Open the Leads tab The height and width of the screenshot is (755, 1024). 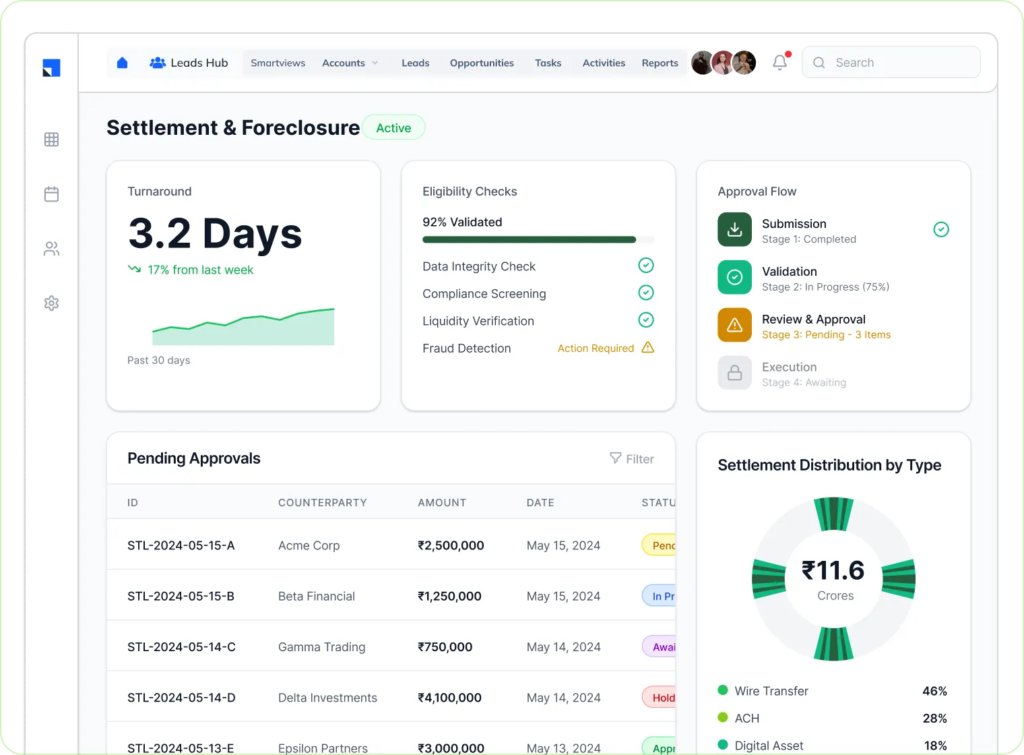click(x=415, y=63)
